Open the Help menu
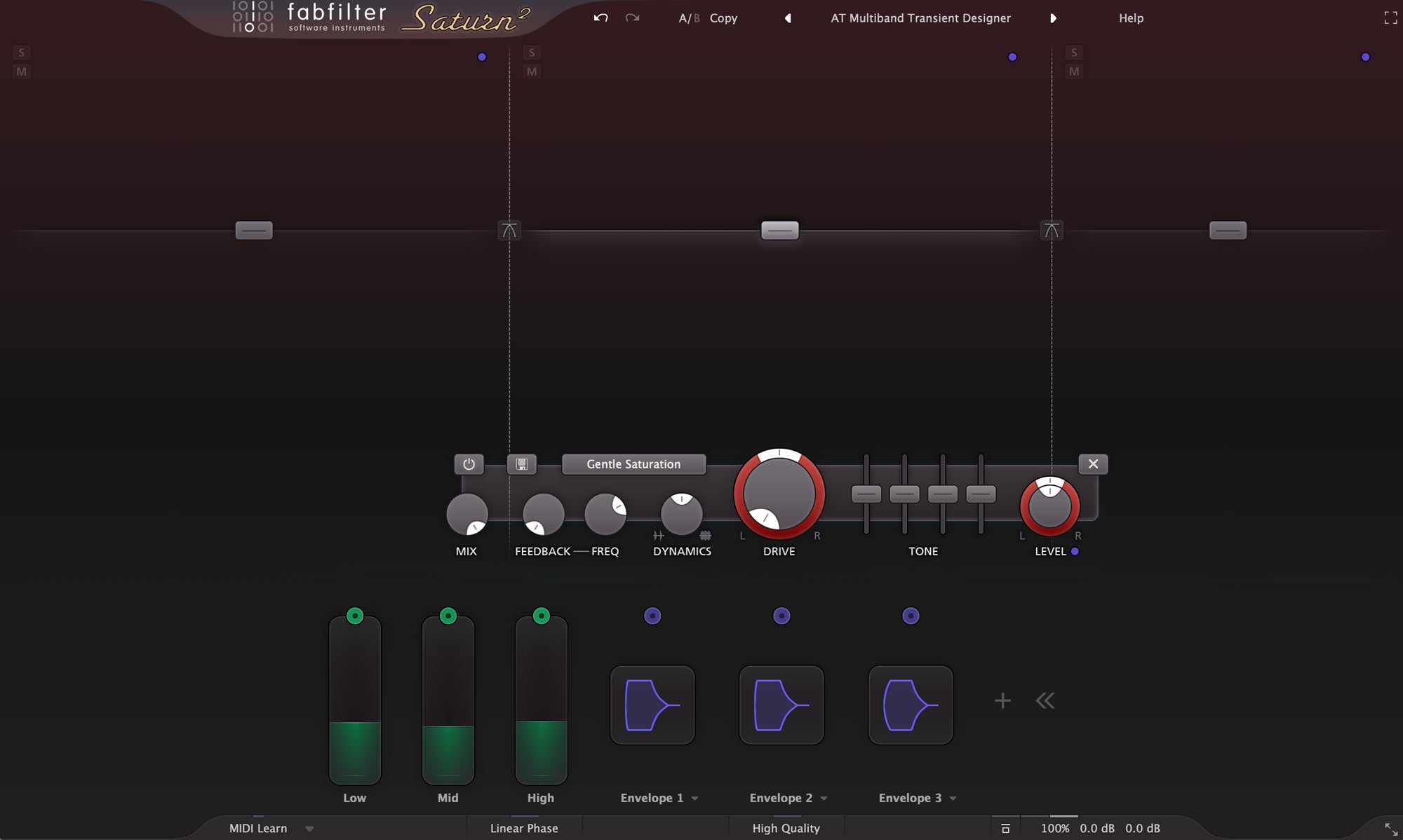Viewport: 1403px width, 840px height. pyautogui.click(x=1131, y=18)
